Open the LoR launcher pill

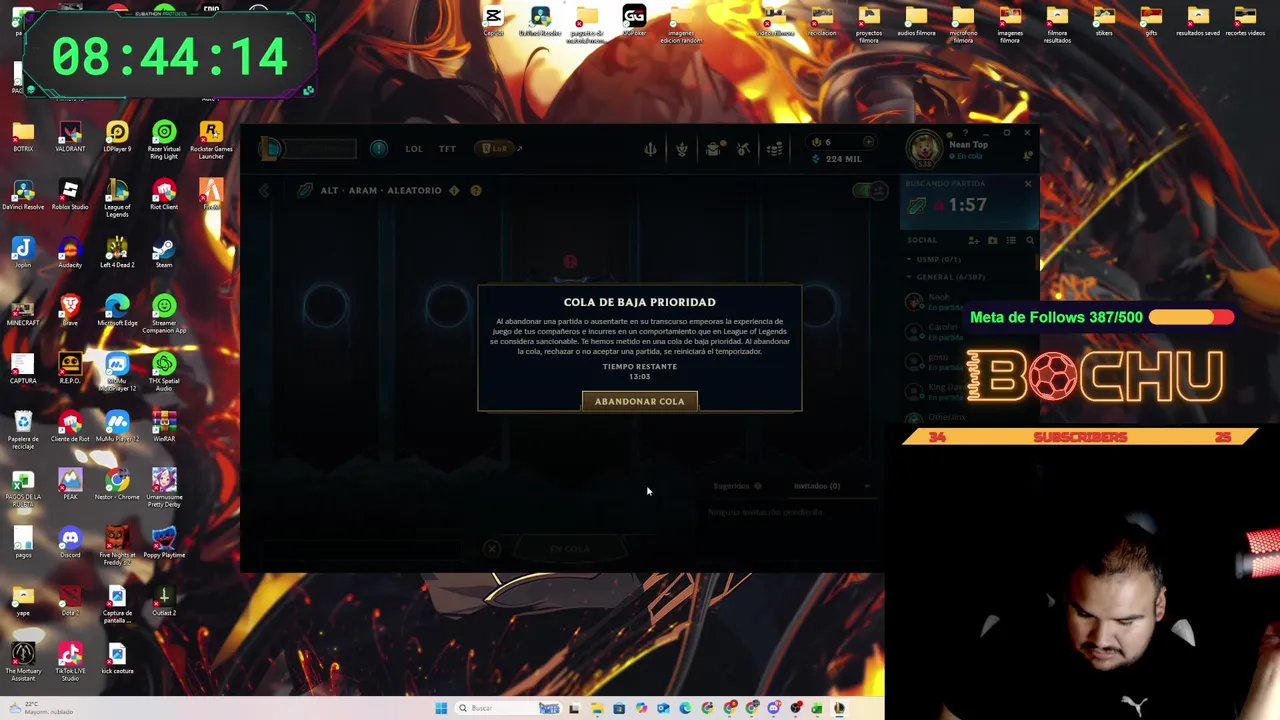point(495,149)
